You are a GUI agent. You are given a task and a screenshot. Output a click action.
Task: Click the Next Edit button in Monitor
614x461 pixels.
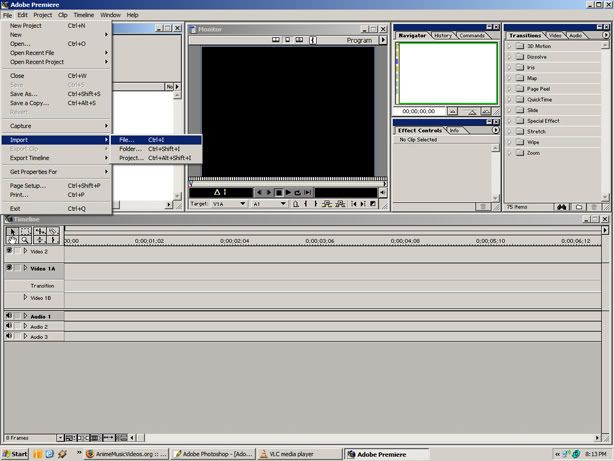coord(363,204)
